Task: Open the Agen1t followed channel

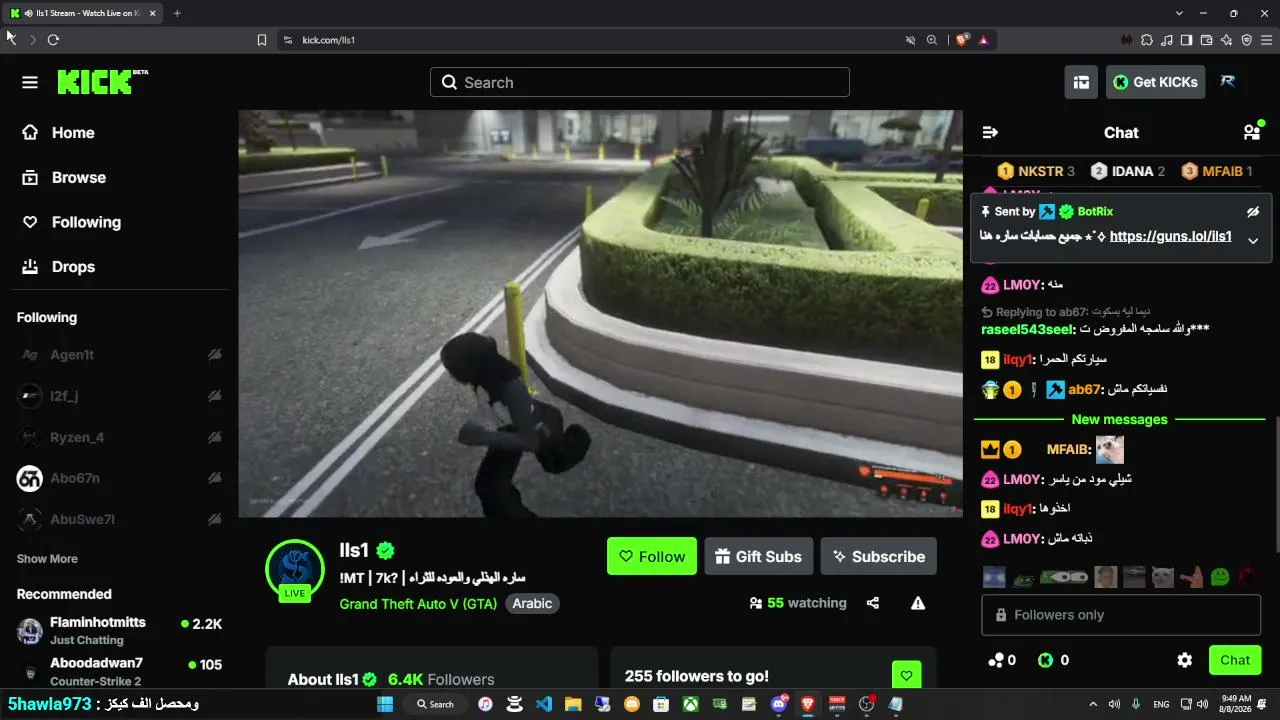Action: [x=119, y=355]
